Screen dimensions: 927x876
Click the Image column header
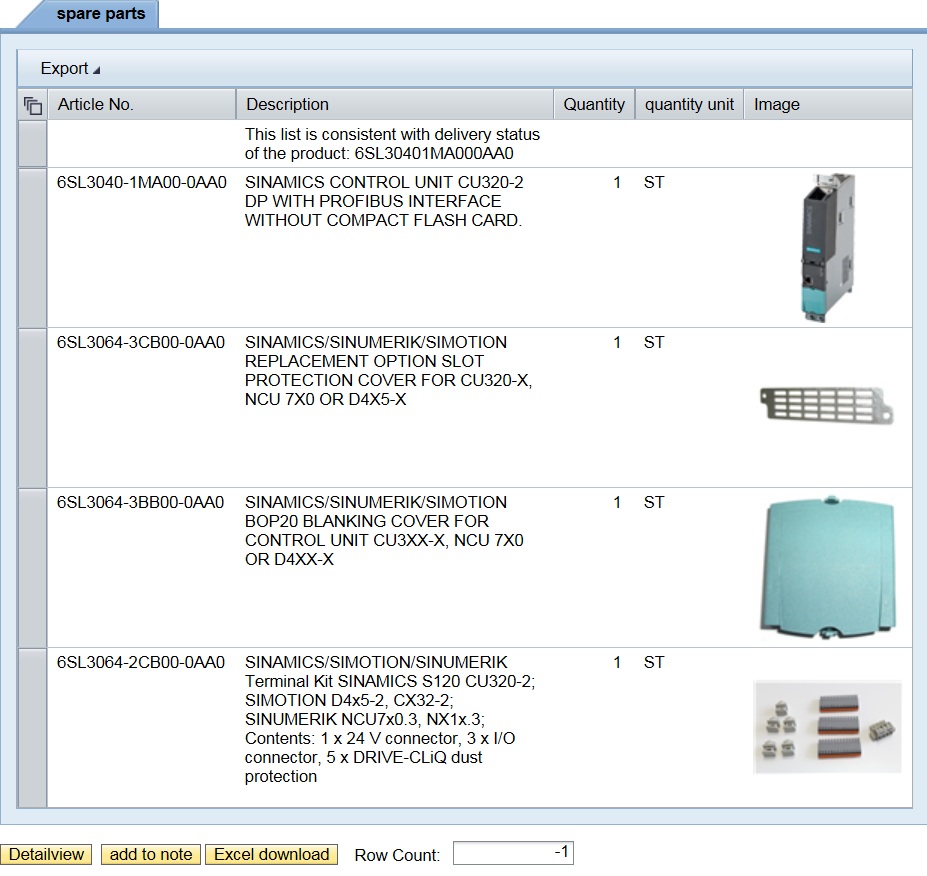coord(828,105)
